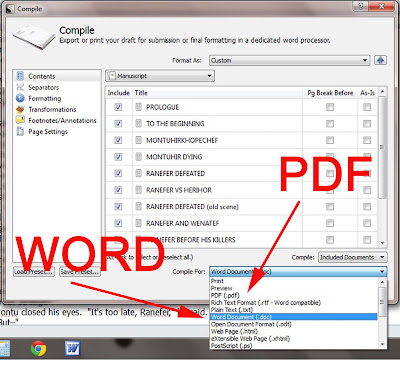
Task: Toggle As-Is checkbox for MONTUHIRKHOPECHEF
Action: tap(367, 140)
